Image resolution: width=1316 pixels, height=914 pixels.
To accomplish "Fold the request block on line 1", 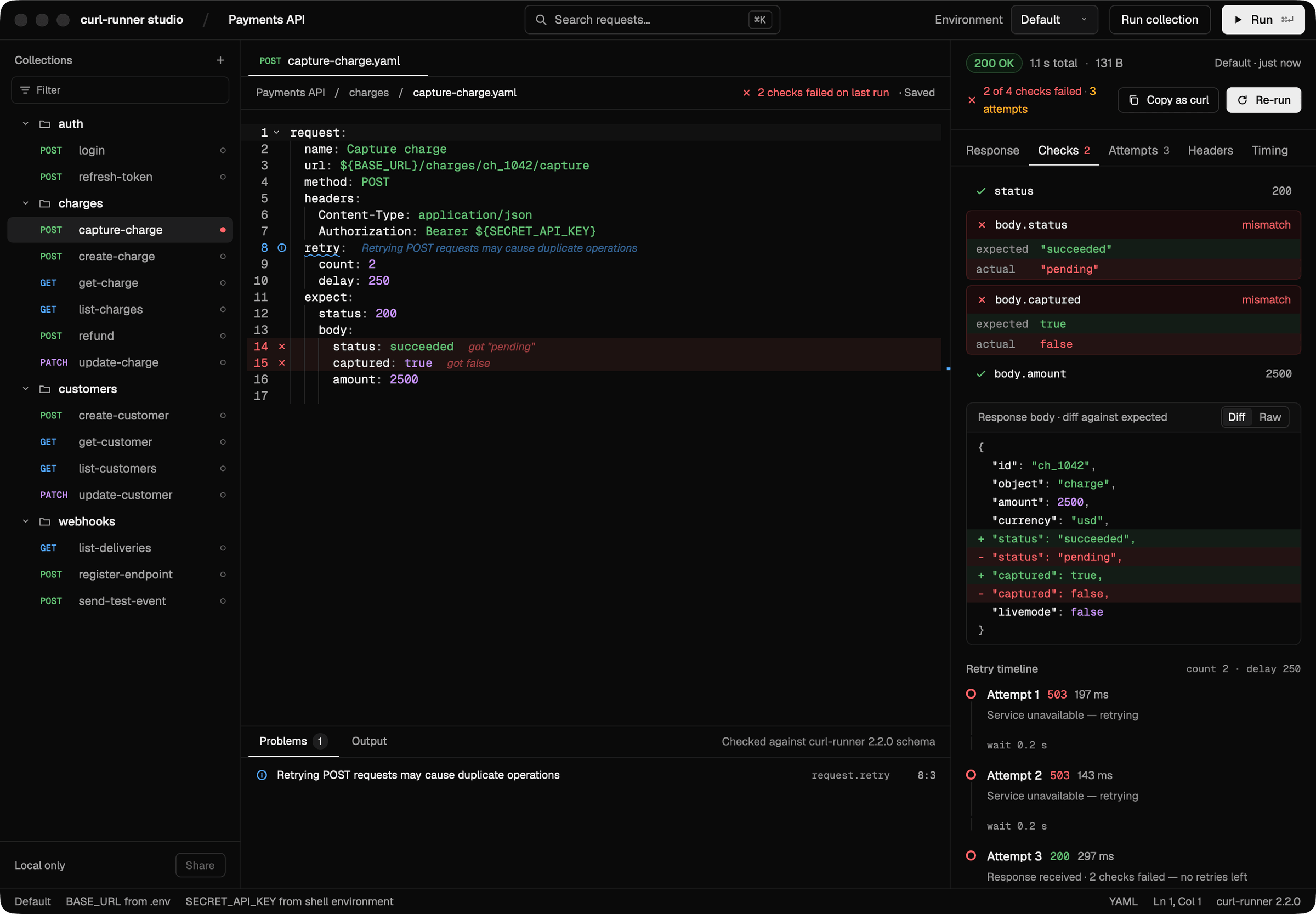I will pyautogui.click(x=276, y=132).
